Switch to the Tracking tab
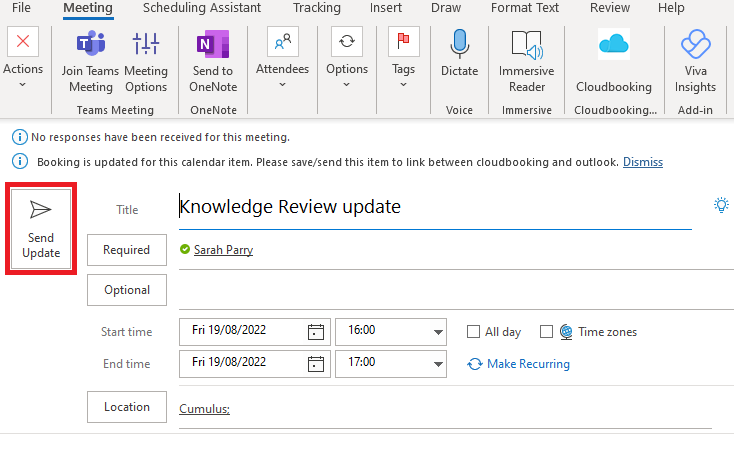The image size is (734, 466). click(x=317, y=8)
